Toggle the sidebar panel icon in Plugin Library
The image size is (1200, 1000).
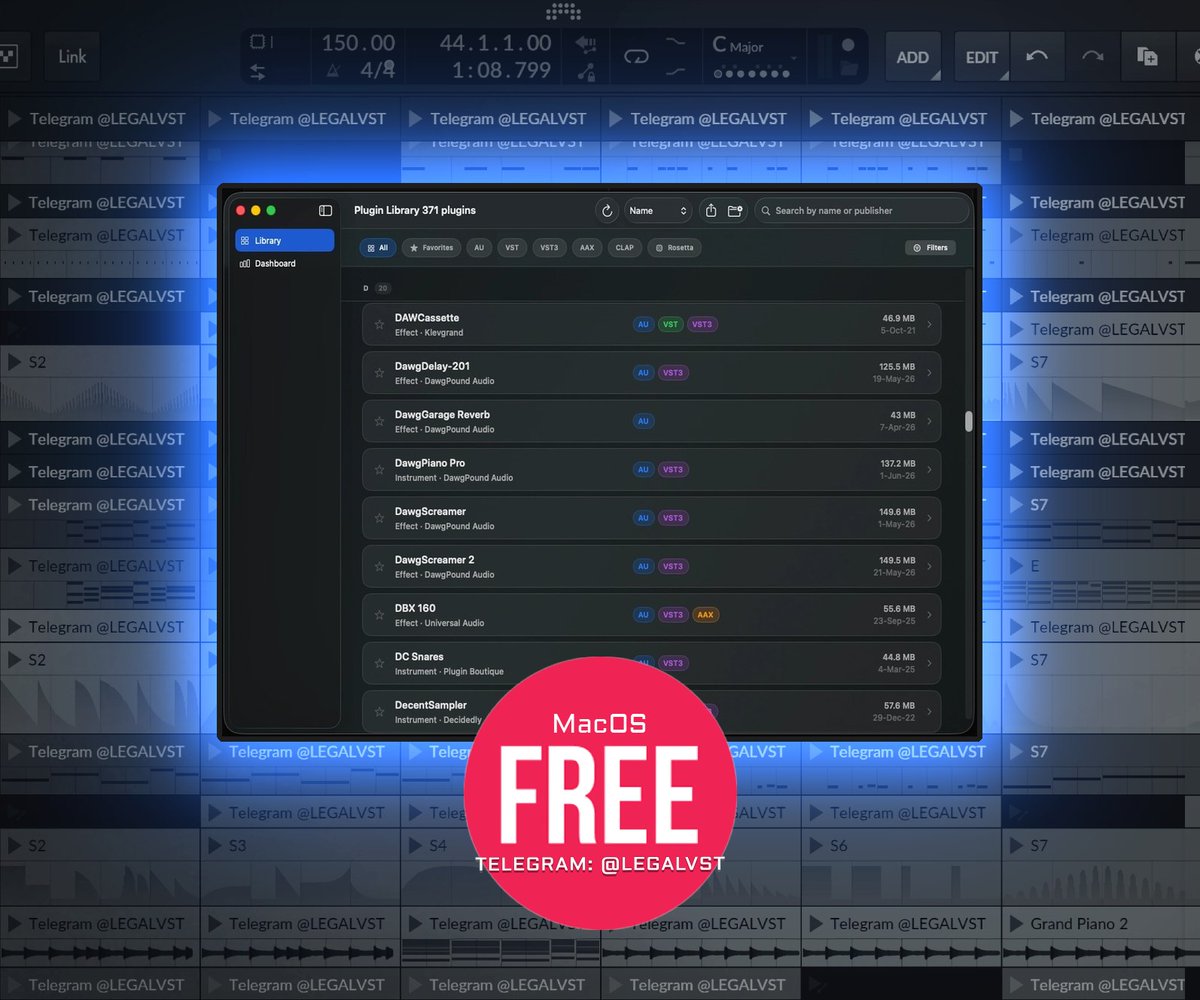[x=325, y=211]
